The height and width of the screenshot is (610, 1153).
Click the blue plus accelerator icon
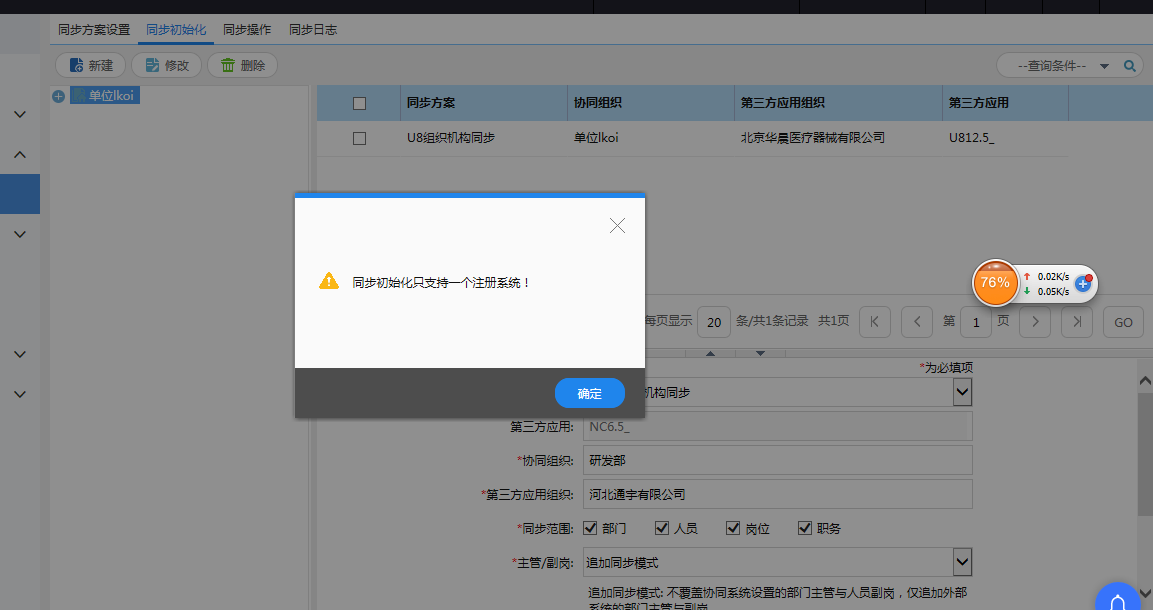(1083, 283)
